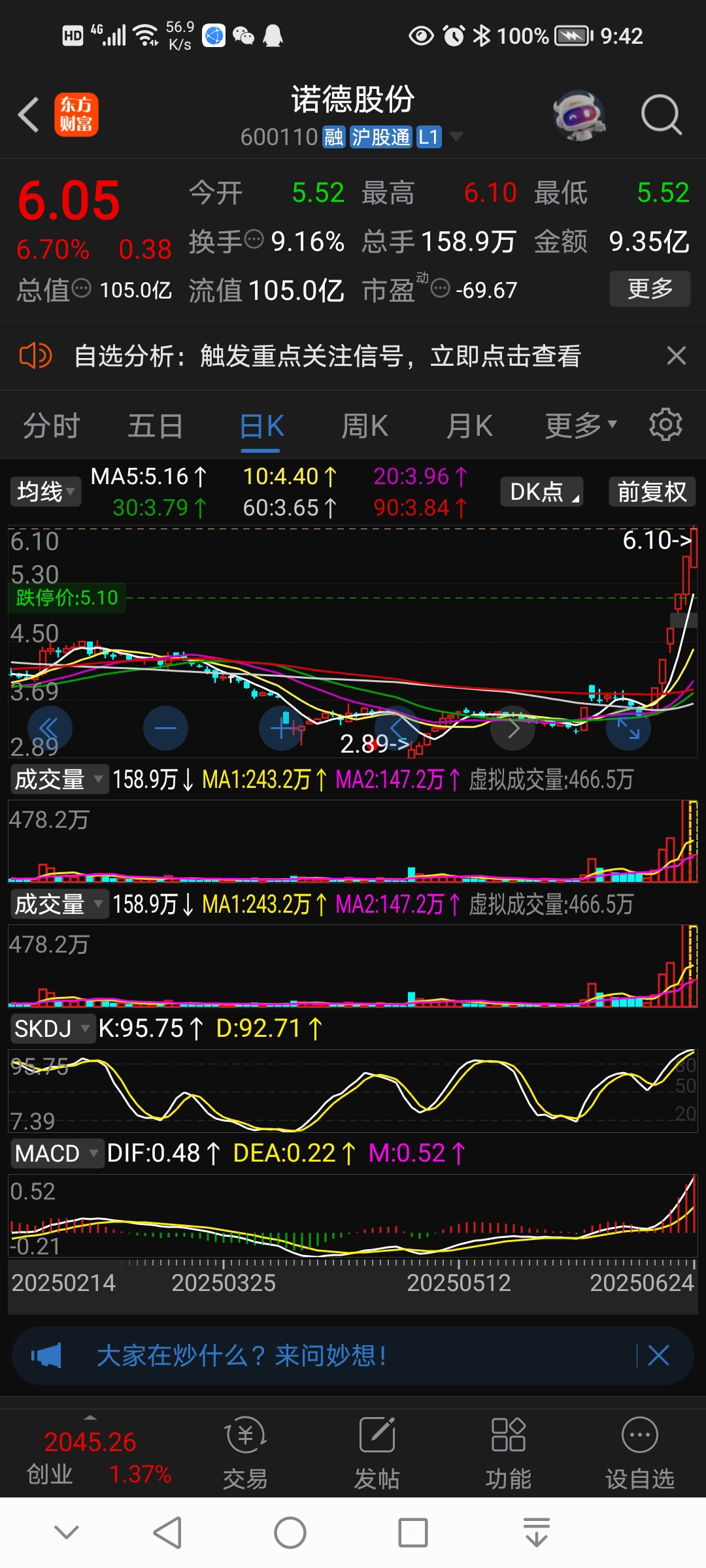Select the 日K tab
Screen dimensions: 706x1568
pos(261,426)
